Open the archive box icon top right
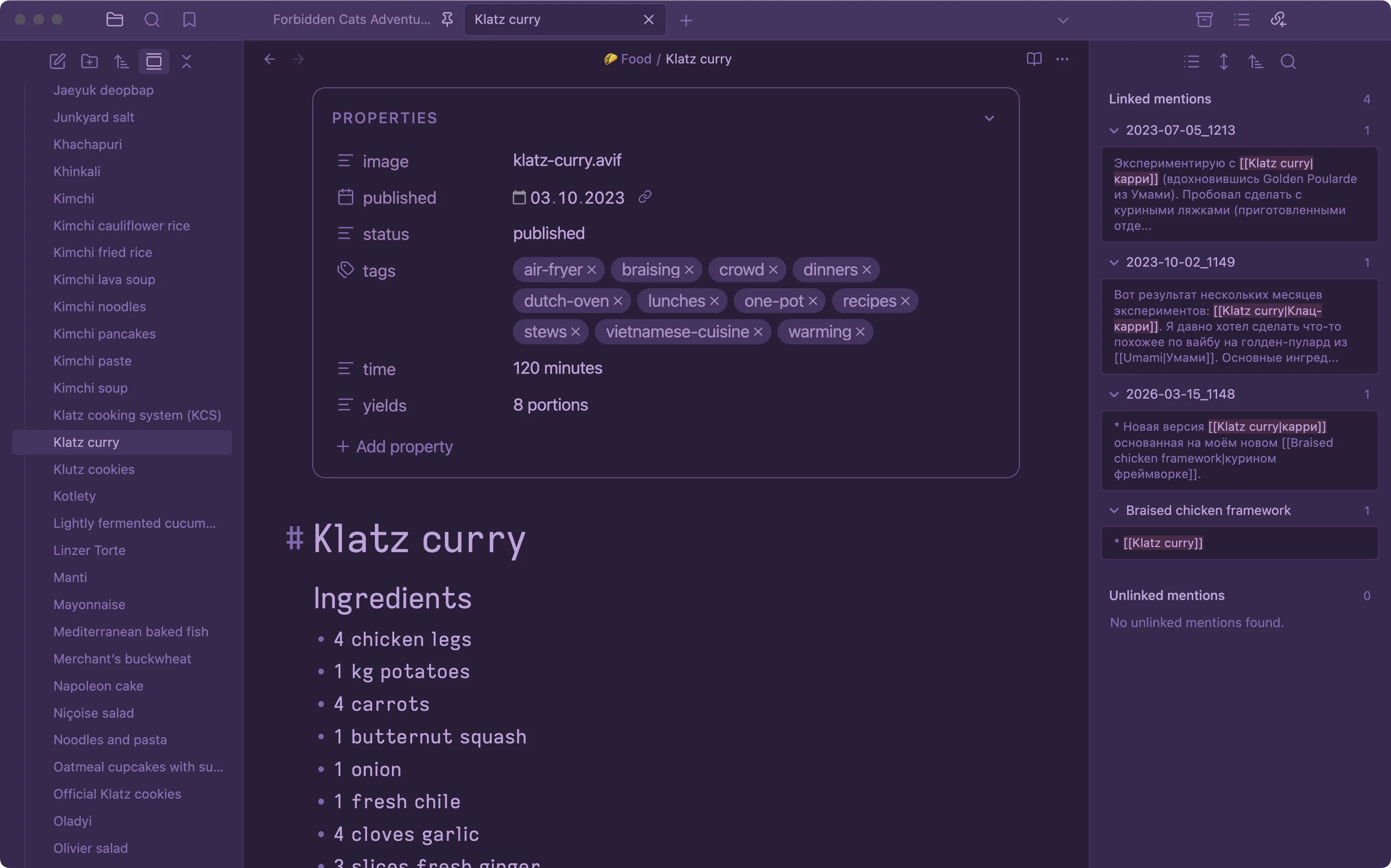This screenshot has height=868, width=1391. (x=1204, y=19)
